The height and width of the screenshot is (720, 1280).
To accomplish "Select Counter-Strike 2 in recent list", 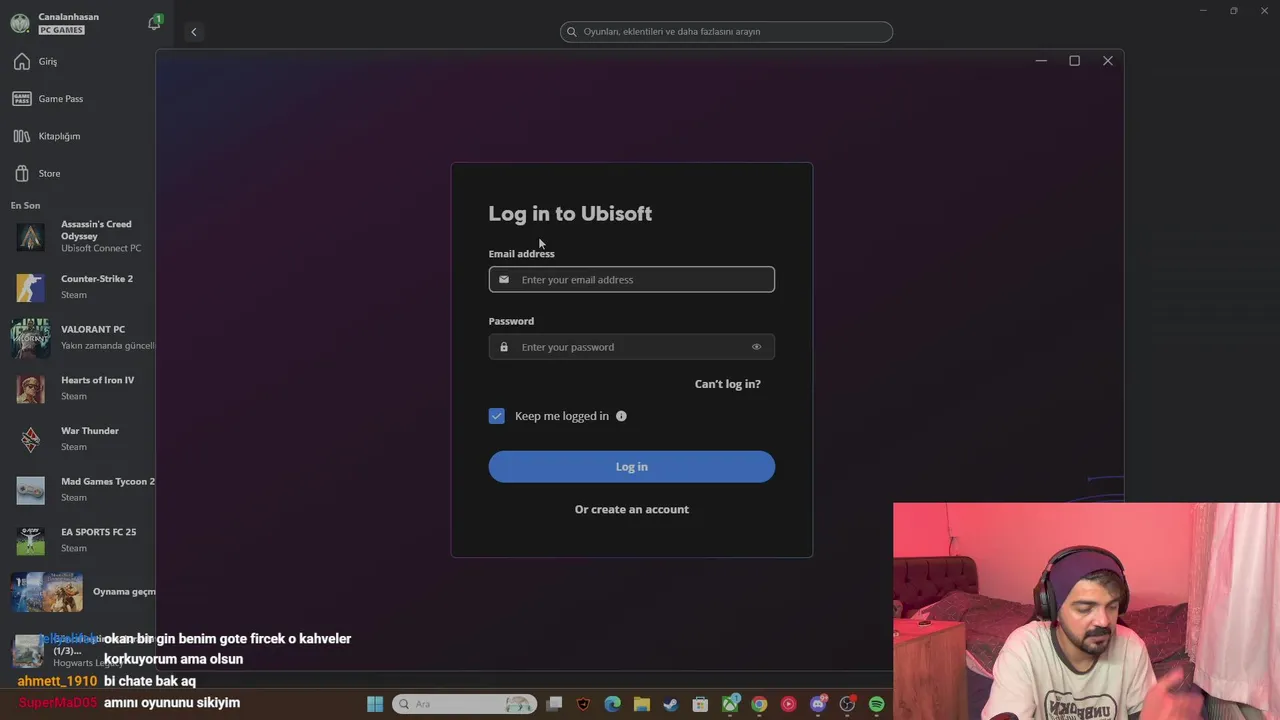I will (x=80, y=287).
